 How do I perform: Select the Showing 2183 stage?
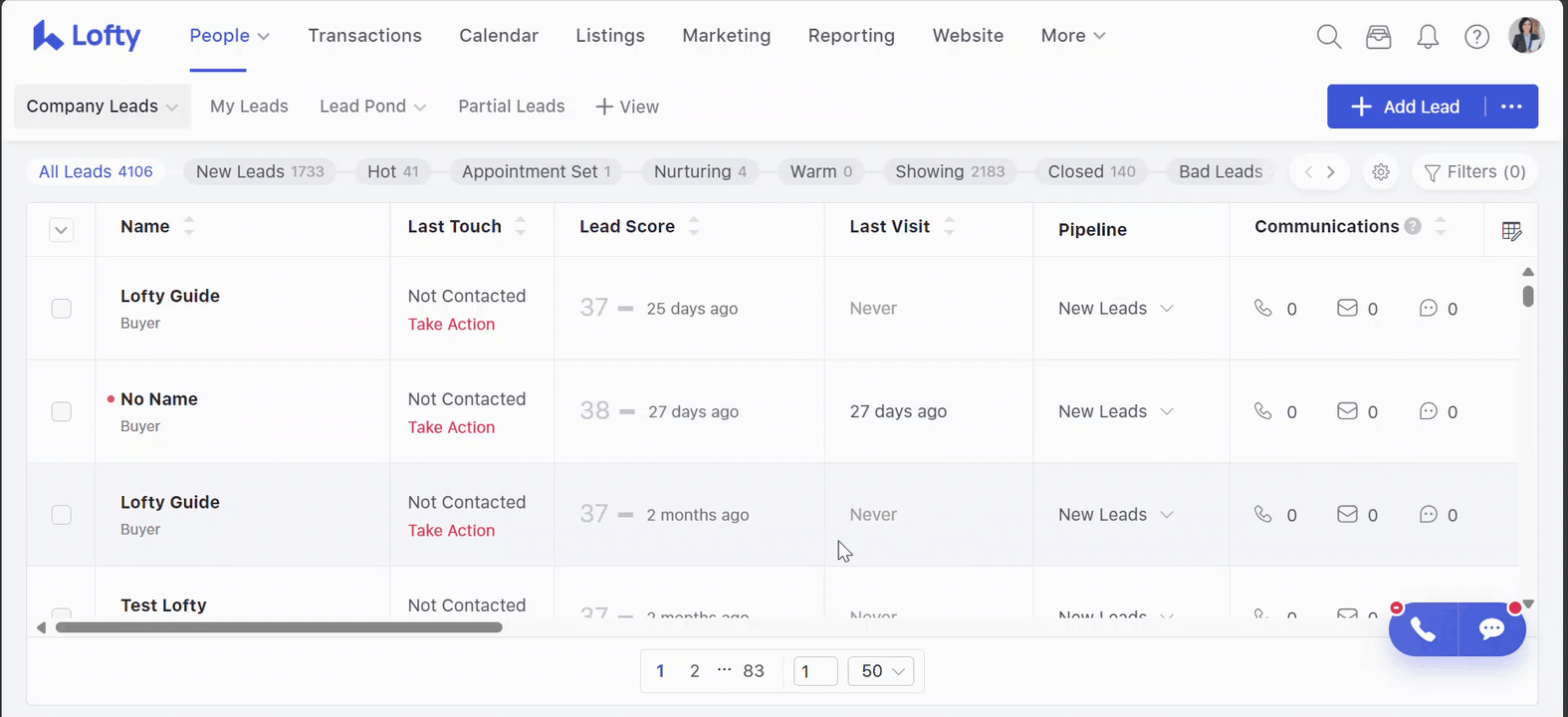[x=950, y=172]
